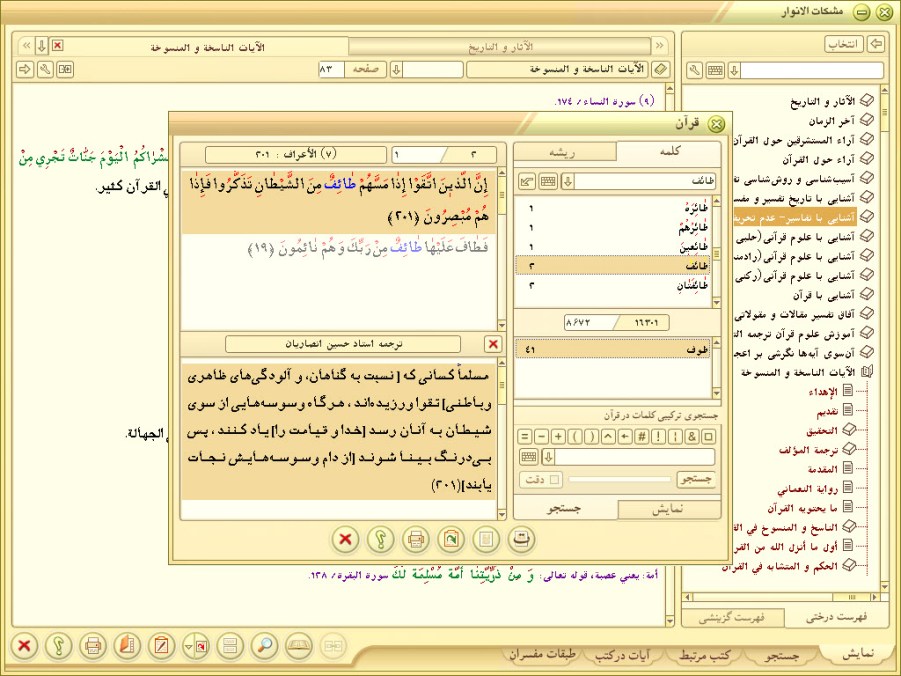This screenshot has height=676, width=901.
Task: Click the word list vertical scrollbar
Action: pos(716,252)
